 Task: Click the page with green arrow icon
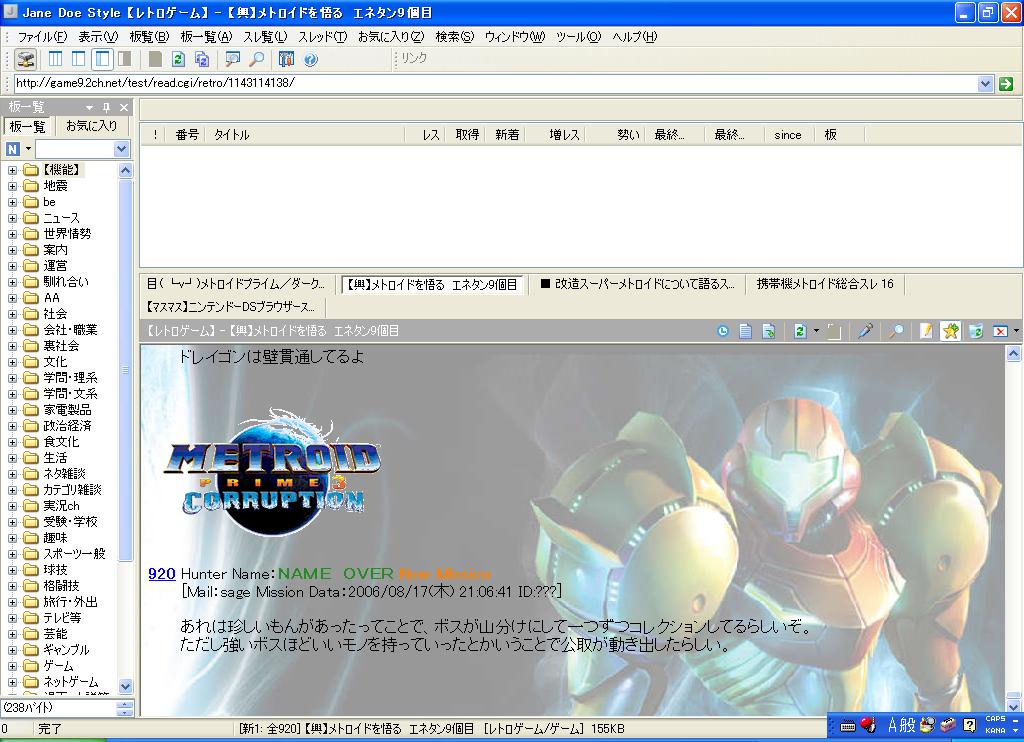[x=769, y=331]
